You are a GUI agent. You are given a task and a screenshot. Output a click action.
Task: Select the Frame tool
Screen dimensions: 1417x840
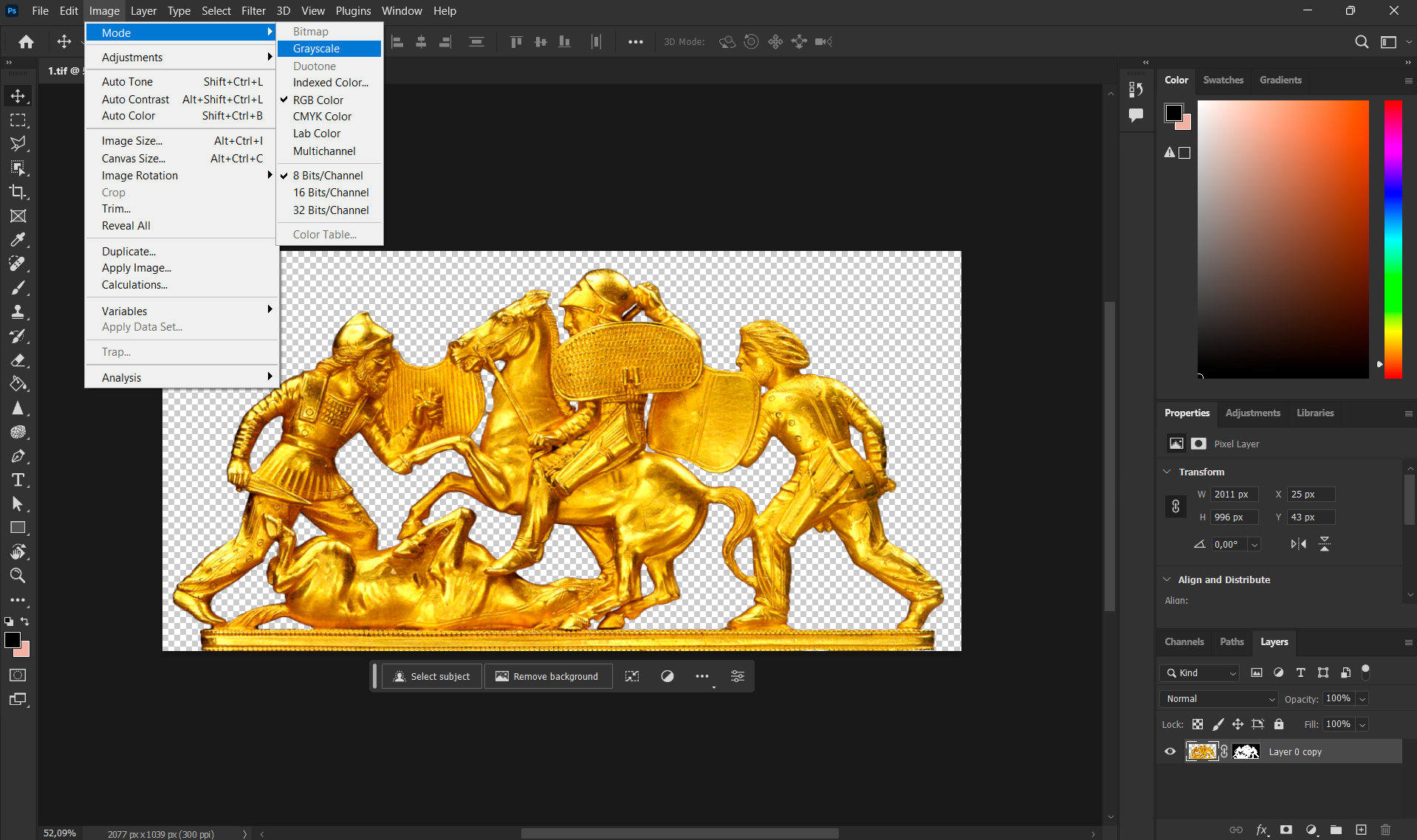[18, 216]
